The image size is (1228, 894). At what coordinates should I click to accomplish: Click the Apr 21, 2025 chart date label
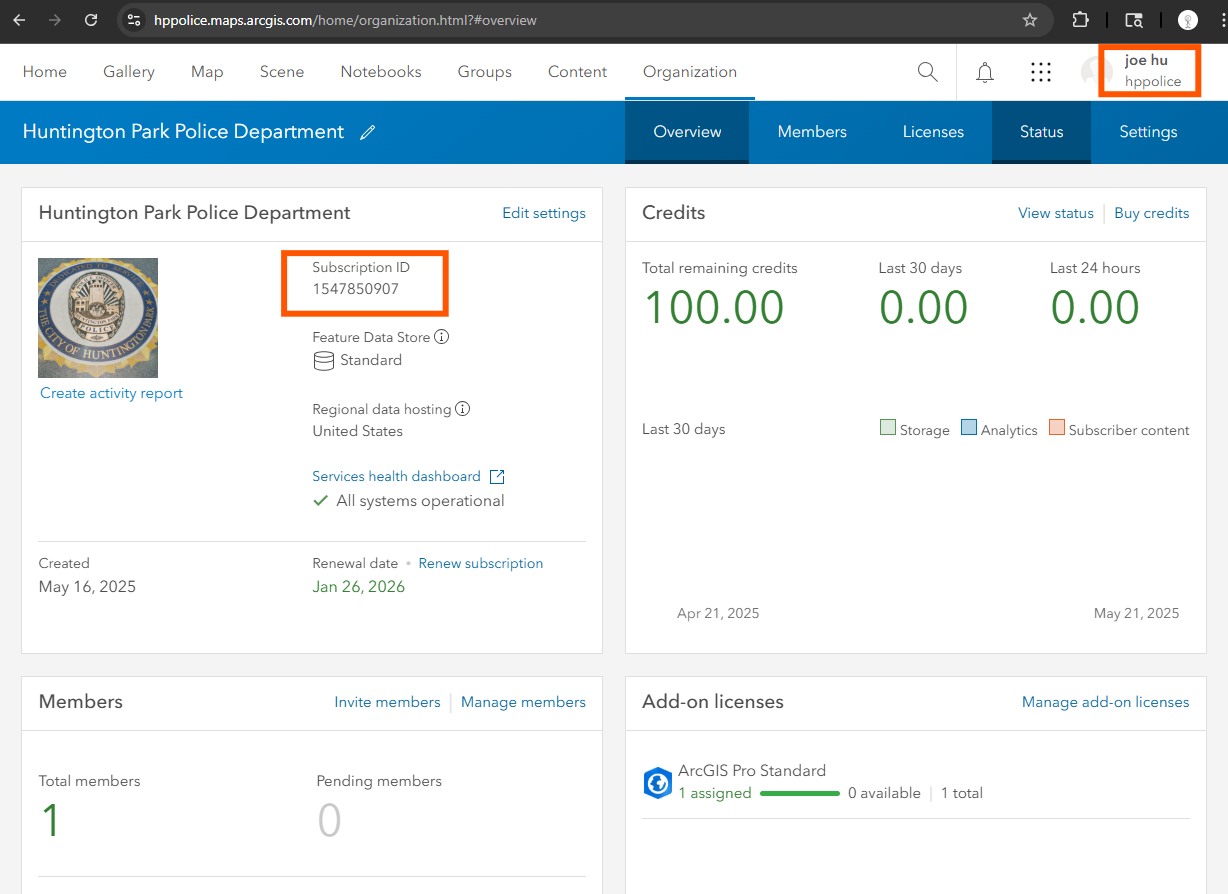tap(718, 613)
